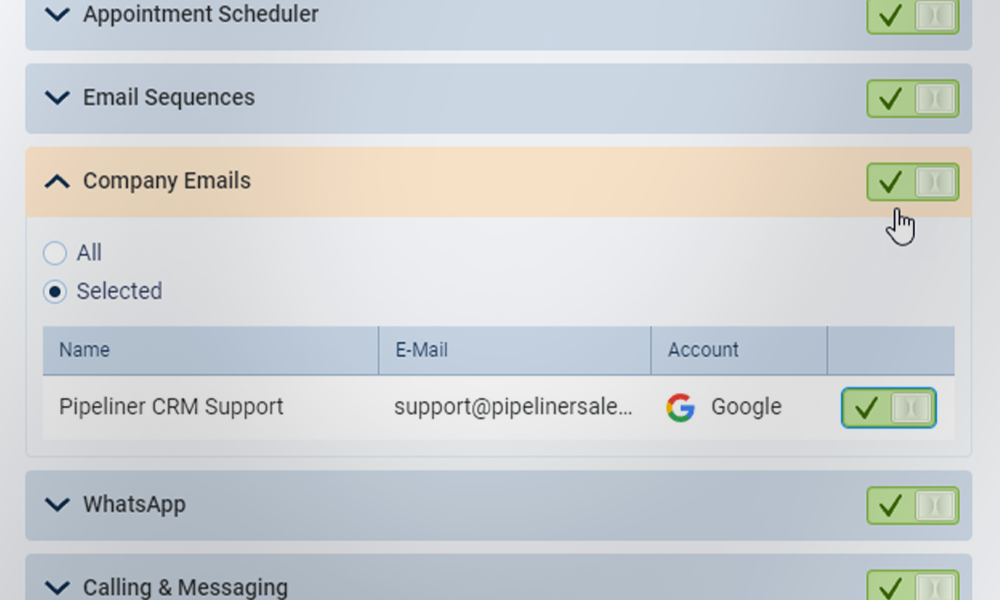This screenshot has height=600, width=1000.
Task: Click the Company Emails section title
Action: tap(167, 181)
